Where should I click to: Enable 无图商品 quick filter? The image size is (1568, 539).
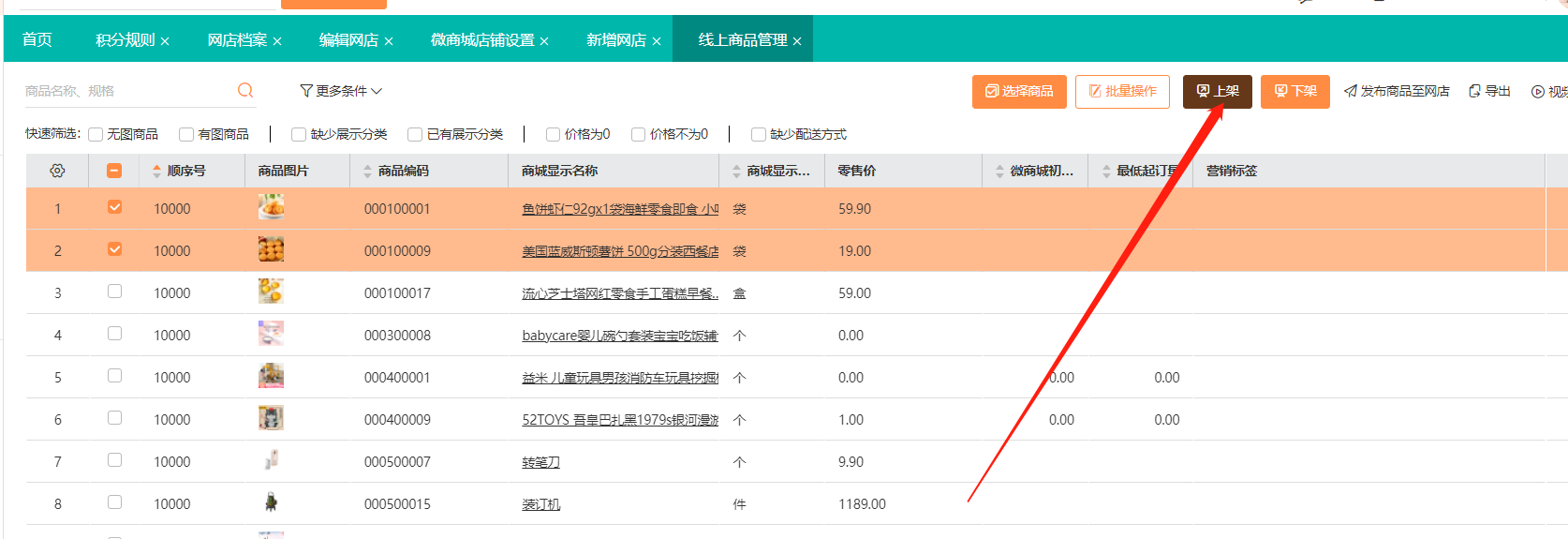(96, 134)
